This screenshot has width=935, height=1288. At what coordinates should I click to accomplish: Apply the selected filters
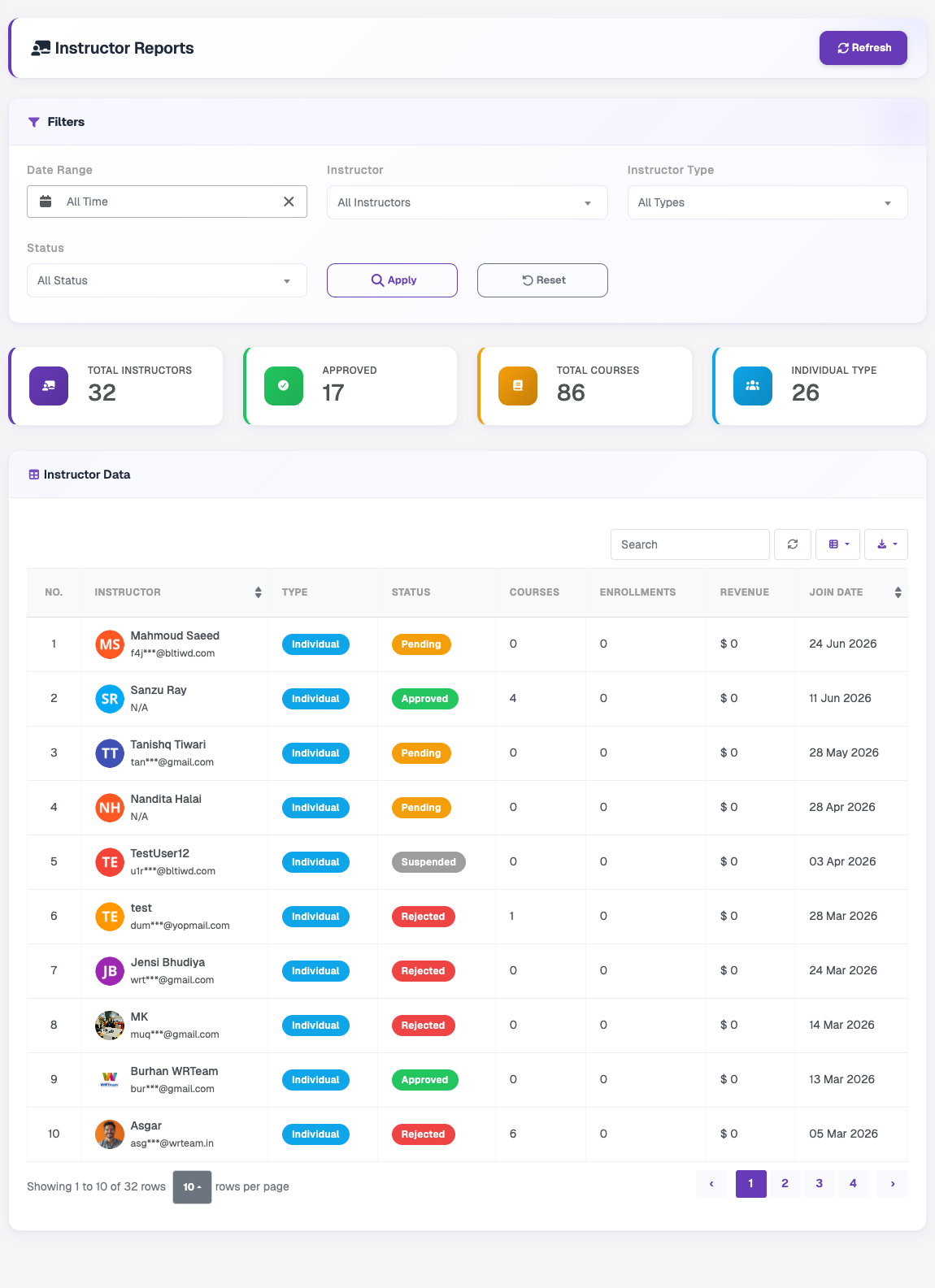(392, 280)
